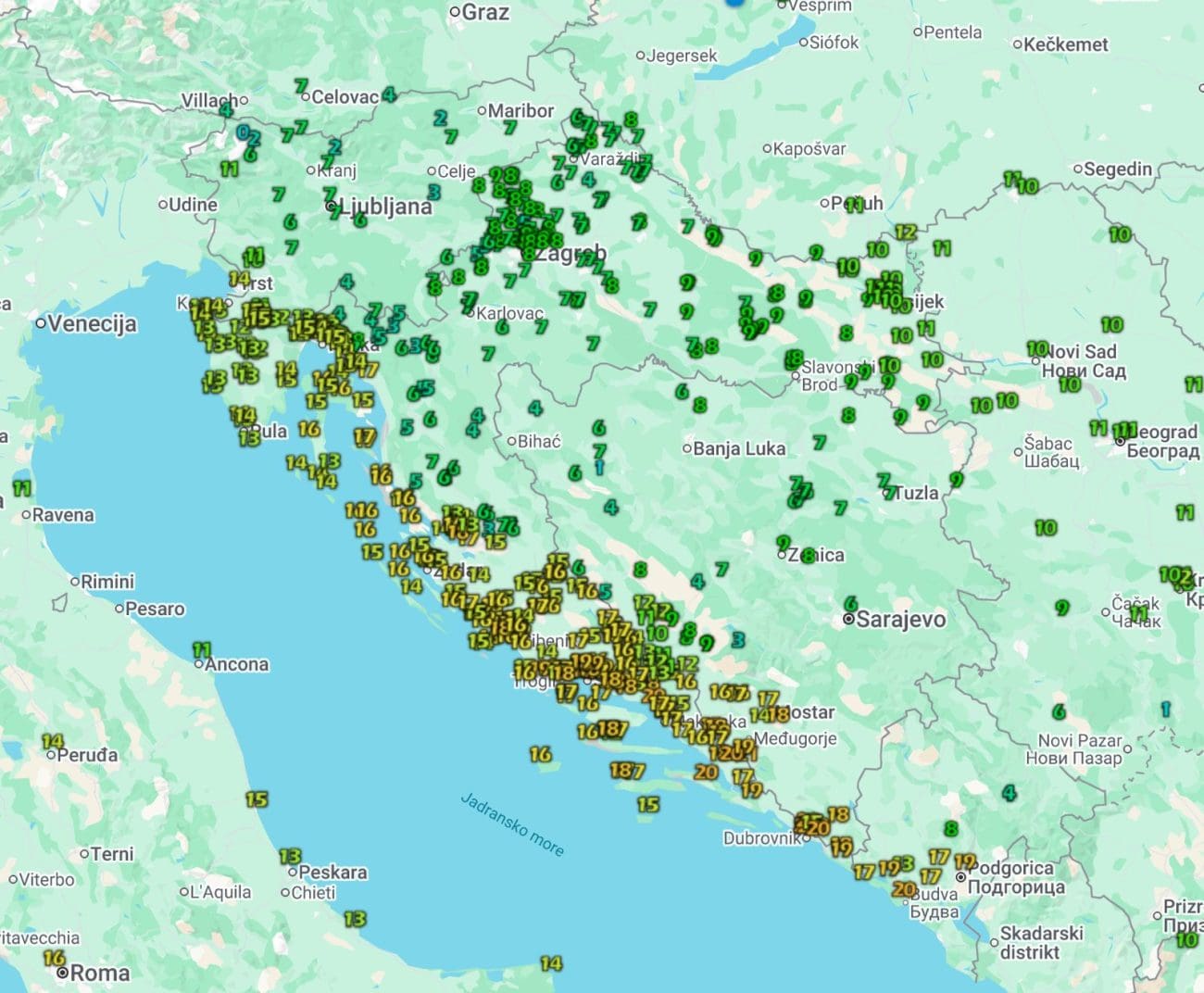This screenshot has height=993, width=1204.
Task: Click the Maribor city label
Action: [520, 110]
